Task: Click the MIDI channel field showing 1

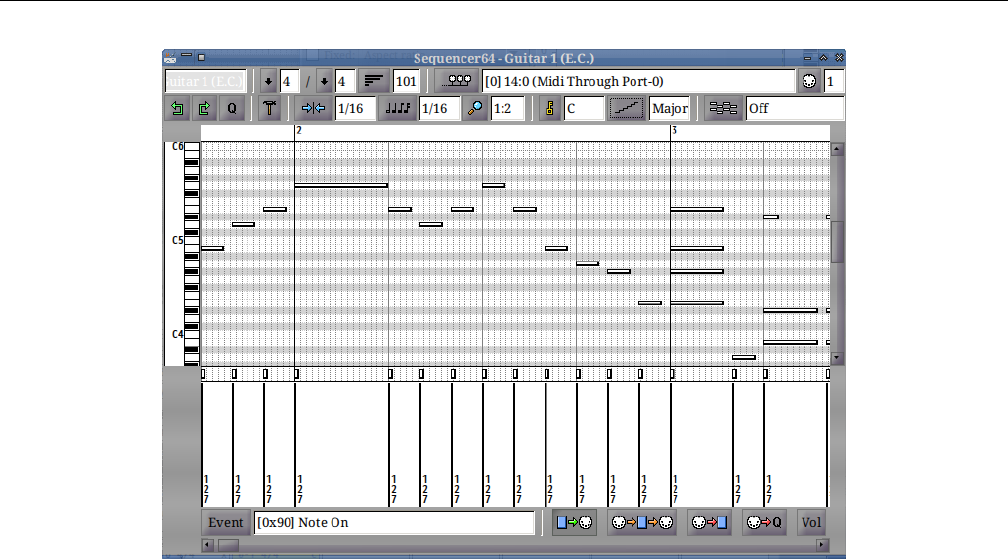Action: click(x=834, y=82)
